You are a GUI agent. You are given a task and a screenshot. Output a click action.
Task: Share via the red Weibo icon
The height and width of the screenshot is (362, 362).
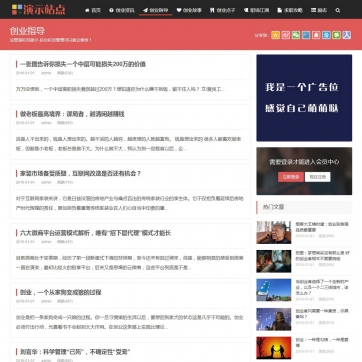coord(286,35)
